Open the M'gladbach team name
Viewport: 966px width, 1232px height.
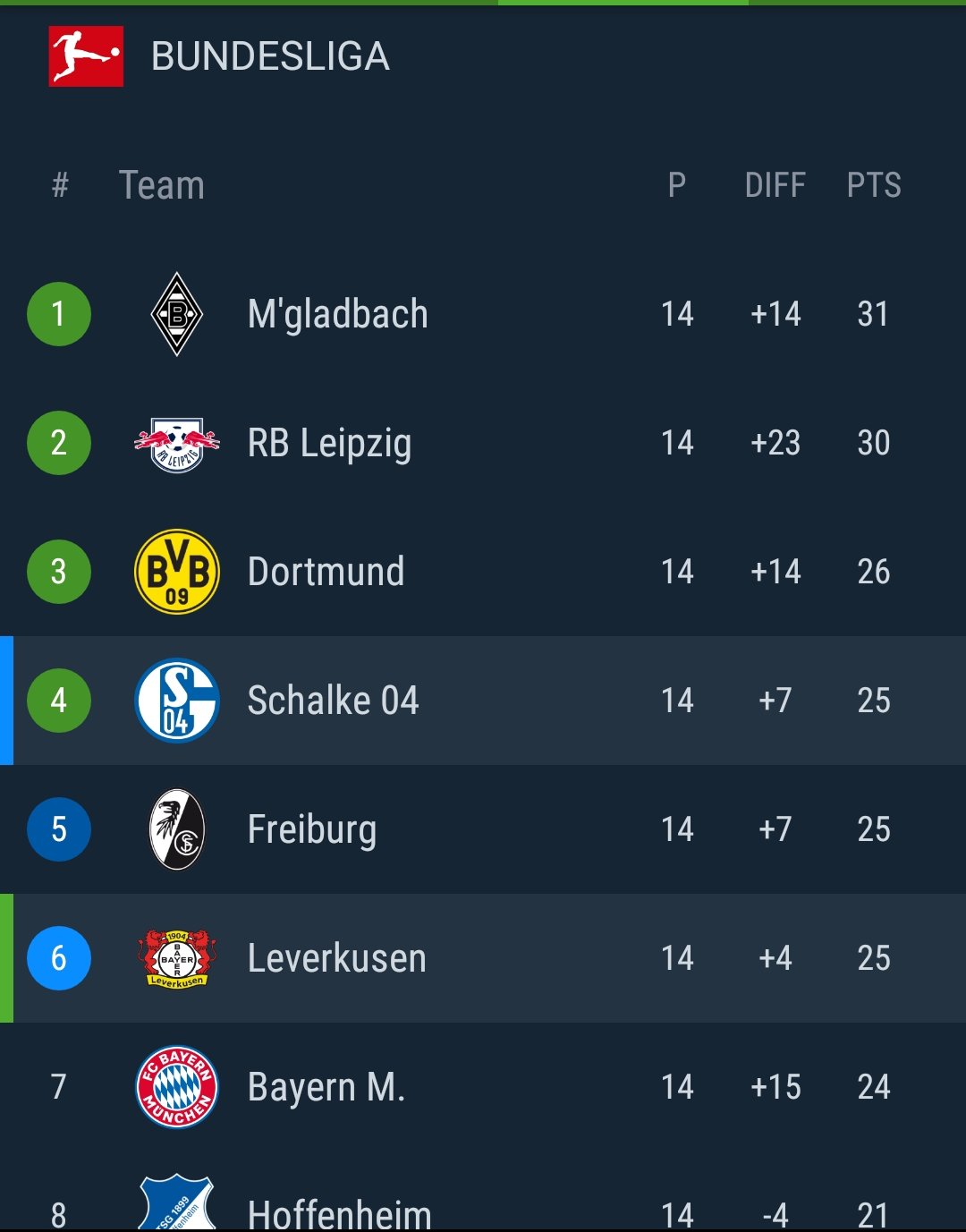point(338,314)
